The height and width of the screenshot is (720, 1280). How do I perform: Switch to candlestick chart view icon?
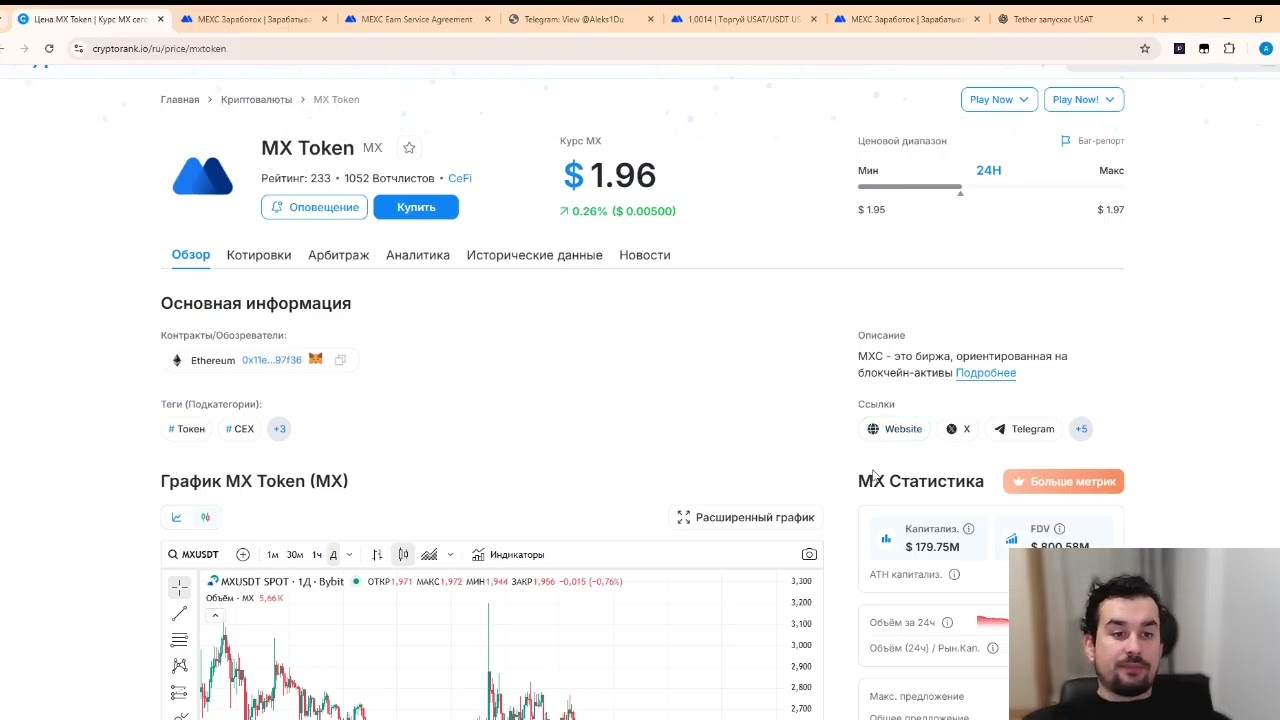[205, 517]
